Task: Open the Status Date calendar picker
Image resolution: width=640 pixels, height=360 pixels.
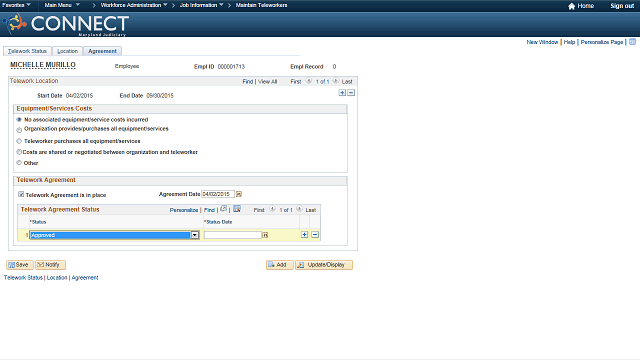Action: [265, 235]
